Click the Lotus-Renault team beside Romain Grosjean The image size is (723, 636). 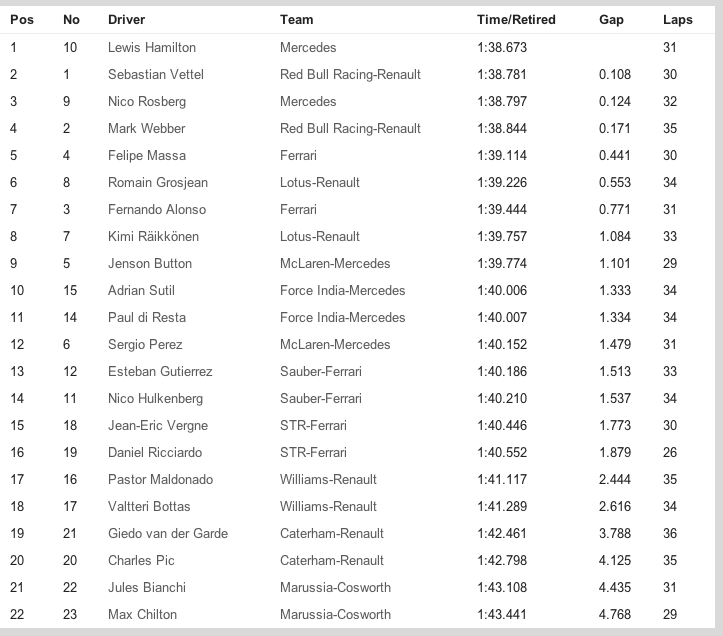pyautogui.click(x=320, y=182)
